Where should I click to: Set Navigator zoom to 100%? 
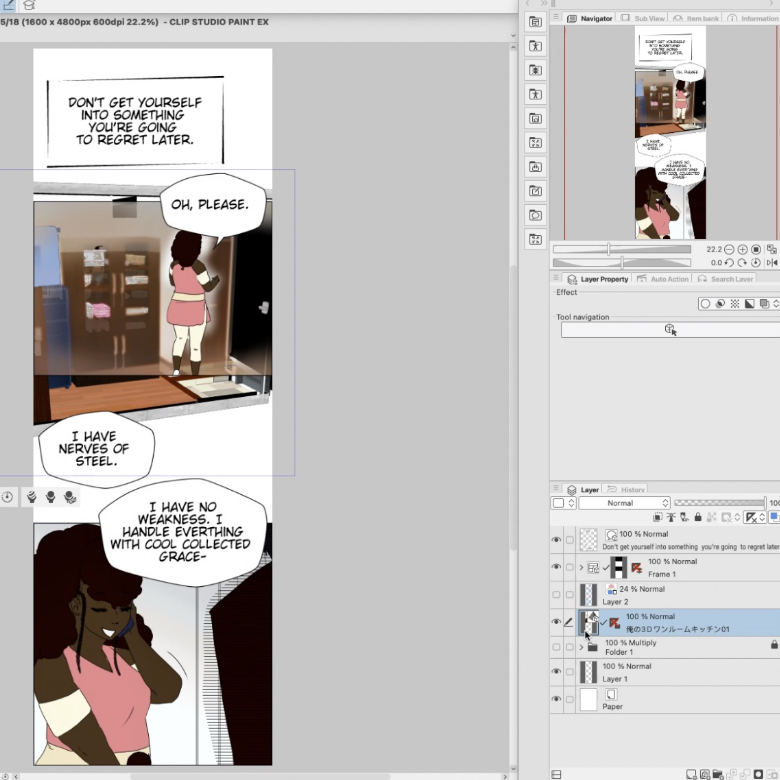tap(756, 249)
